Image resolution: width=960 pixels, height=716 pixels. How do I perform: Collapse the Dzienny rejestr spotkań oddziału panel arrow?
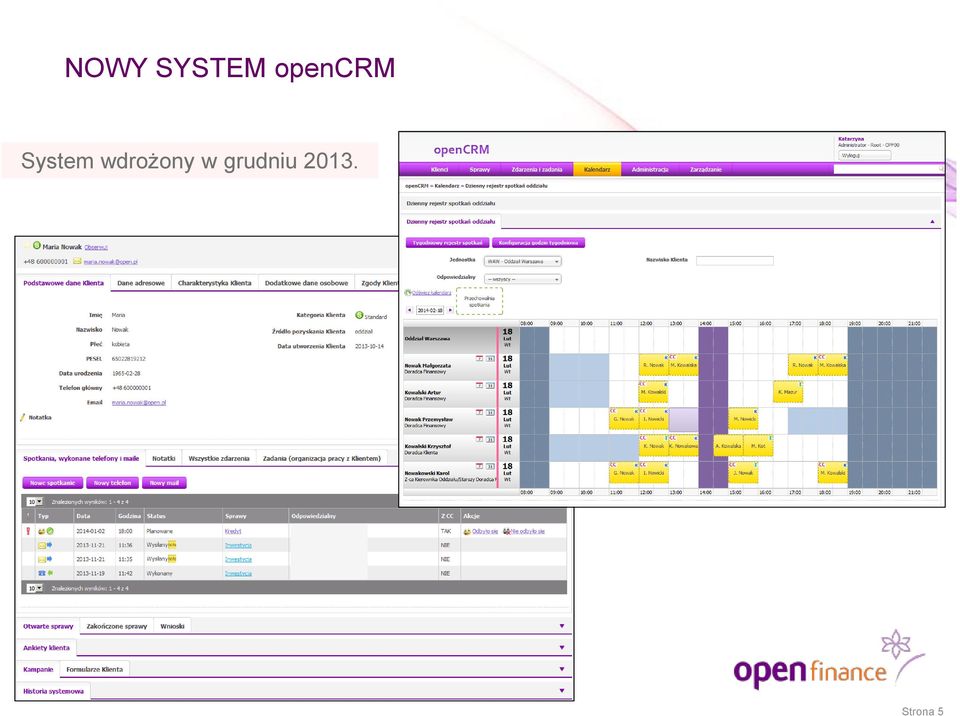tap(932, 222)
